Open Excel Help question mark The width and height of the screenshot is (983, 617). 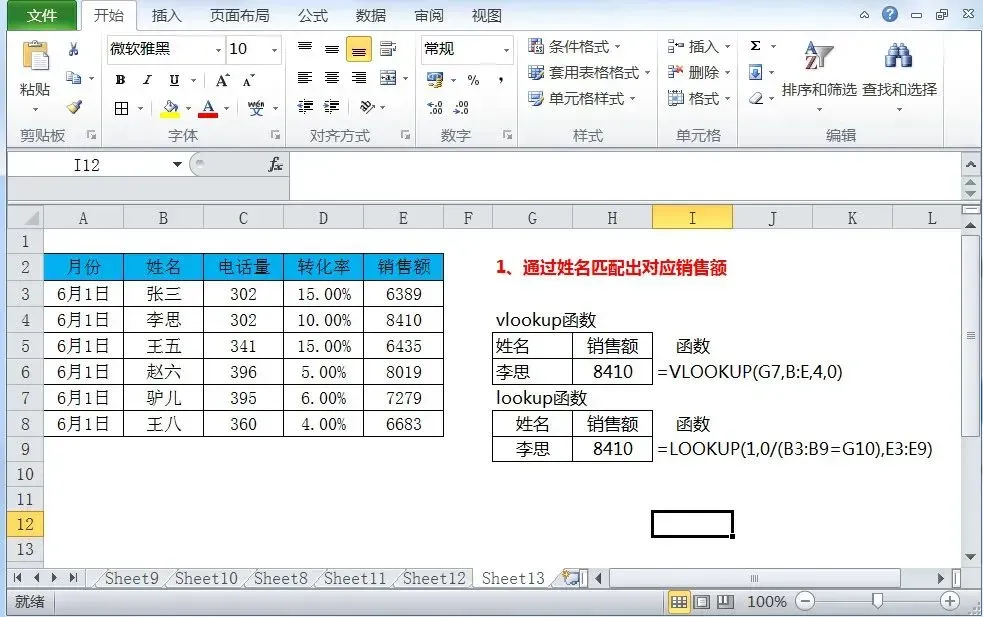[890, 14]
